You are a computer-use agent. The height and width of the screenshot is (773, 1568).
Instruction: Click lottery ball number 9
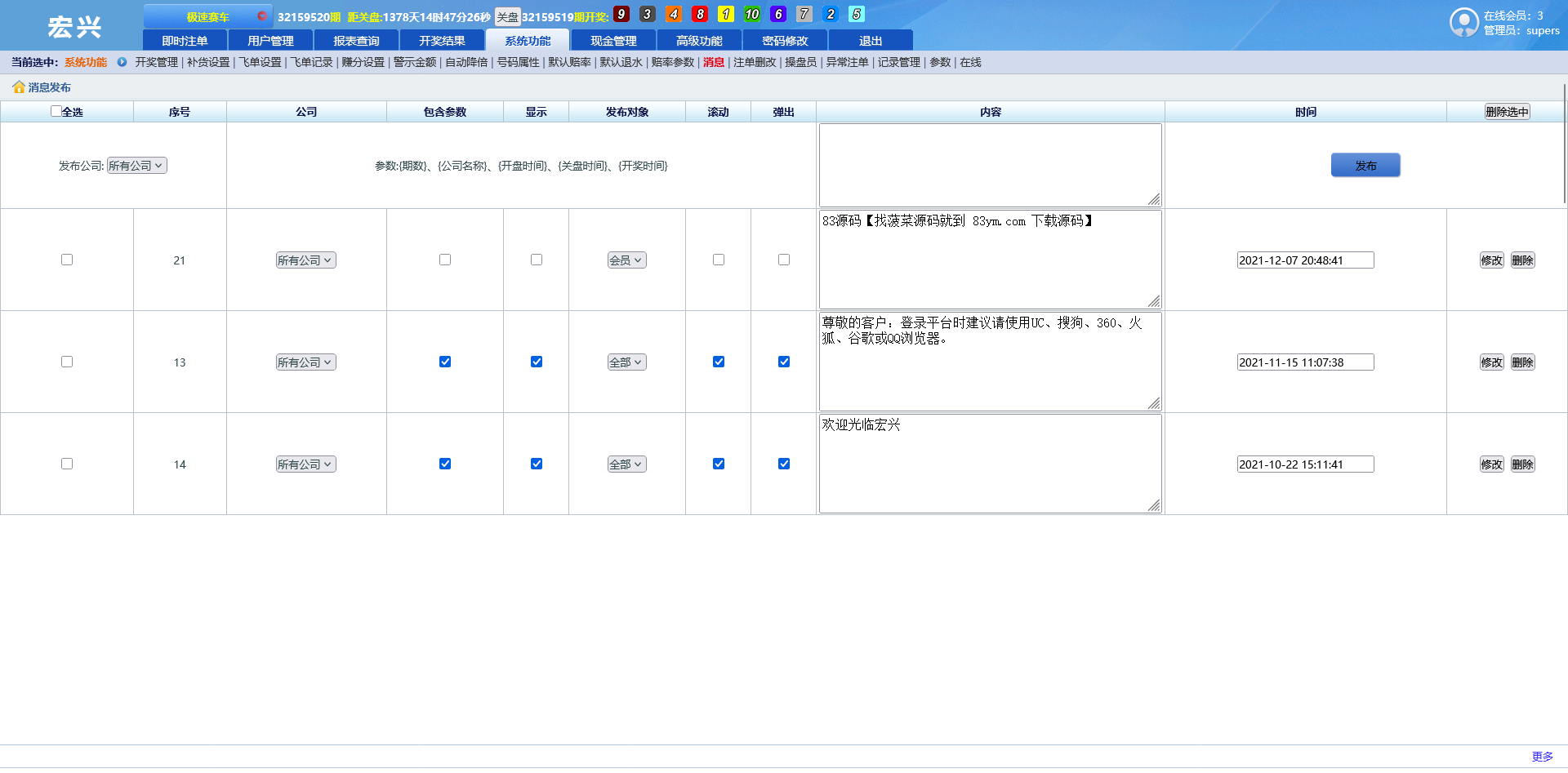click(621, 14)
